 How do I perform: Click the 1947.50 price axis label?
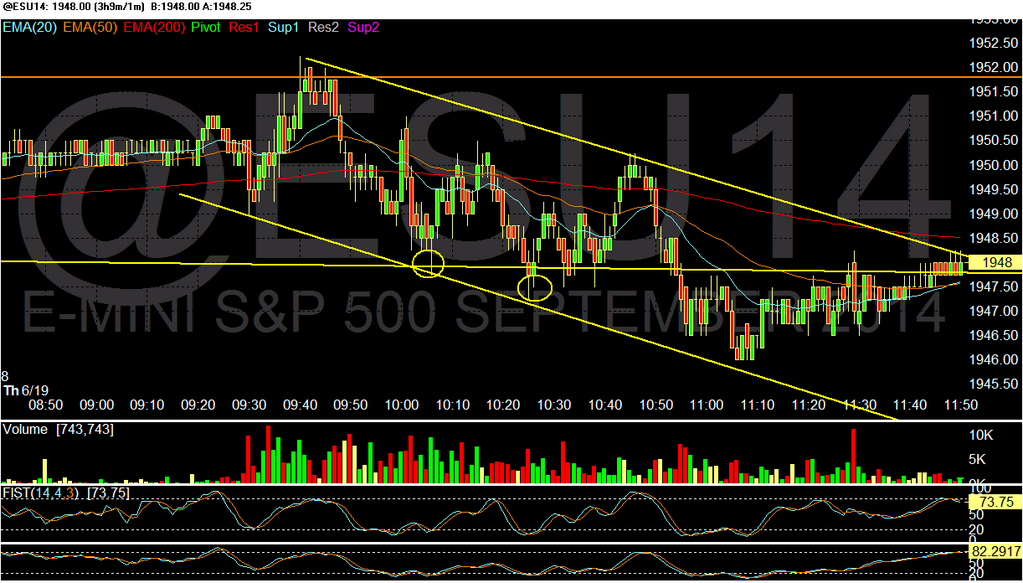[994, 286]
